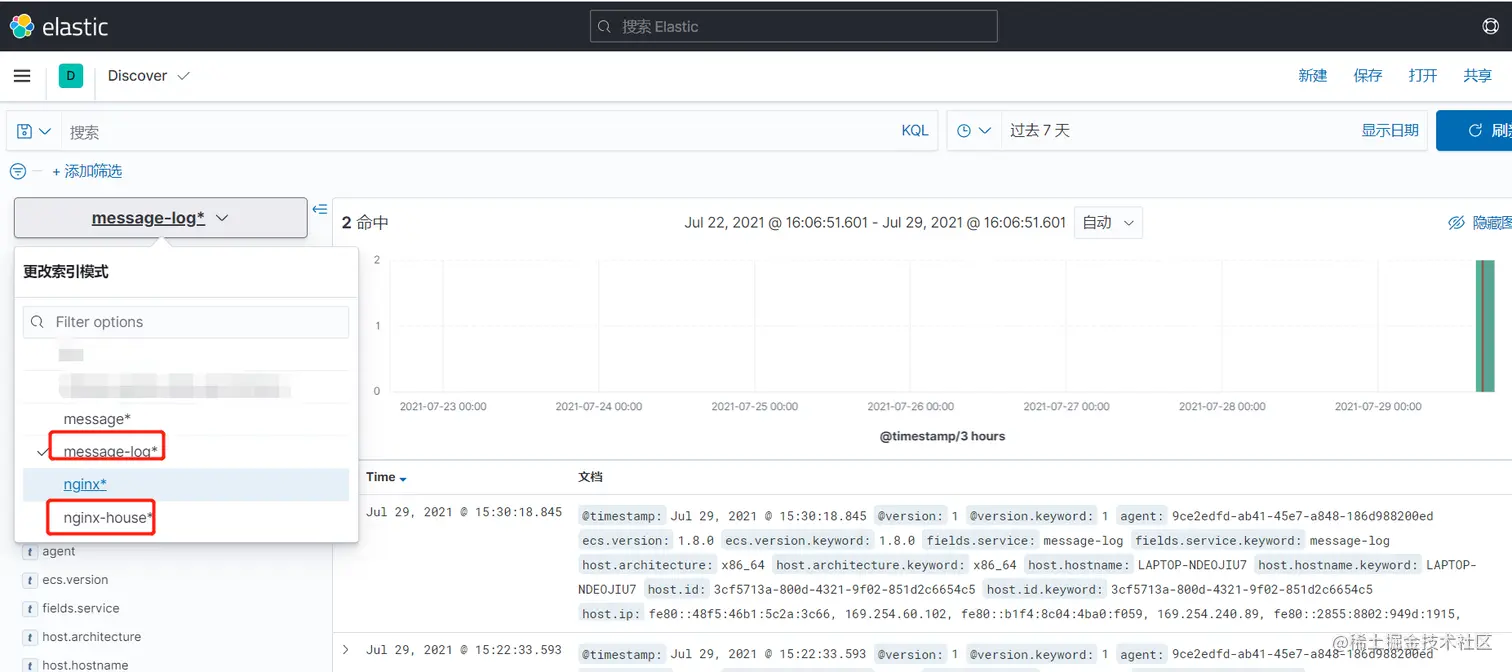Click the green D space avatar
This screenshot has height=672, width=1512.
(x=70, y=76)
